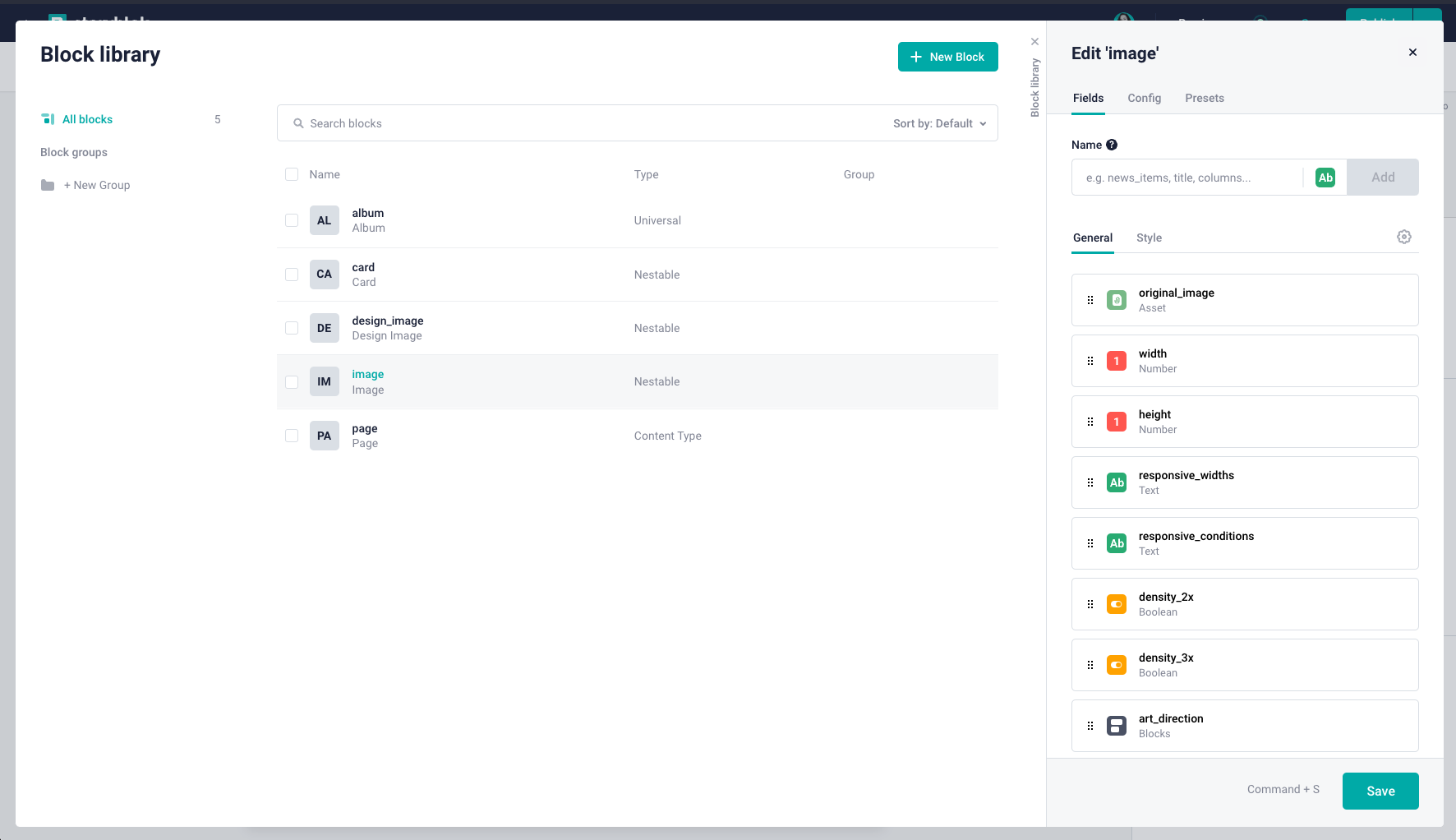Click the Asset icon on original_image field

pyautogui.click(x=1117, y=300)
